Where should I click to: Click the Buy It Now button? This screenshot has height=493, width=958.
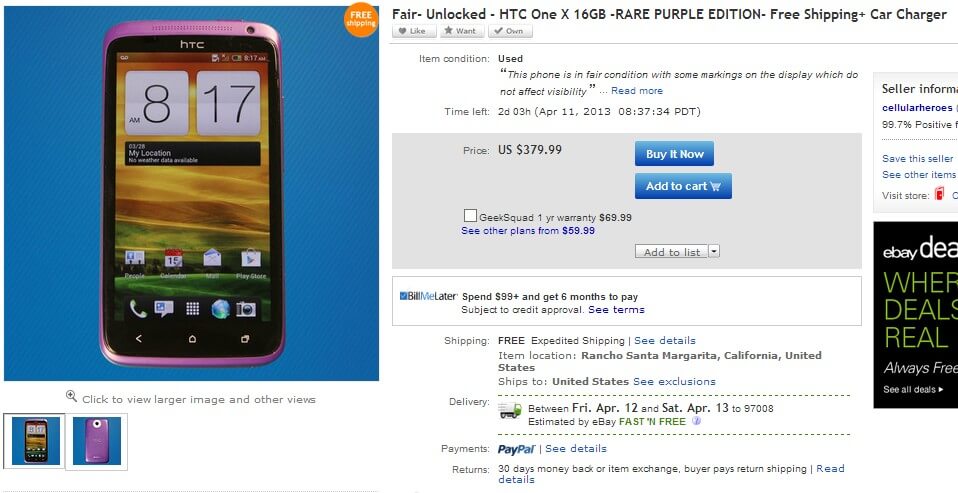click(x=674, y=154)
